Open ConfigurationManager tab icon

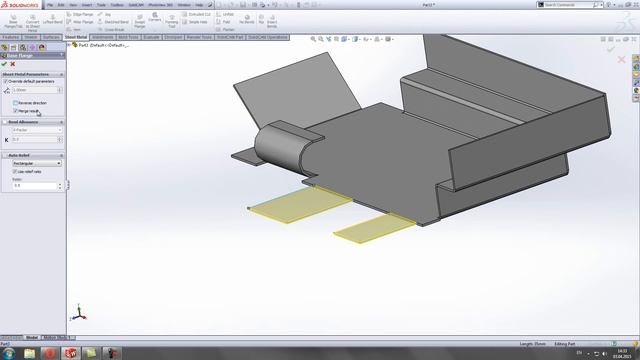pos(23,47)
